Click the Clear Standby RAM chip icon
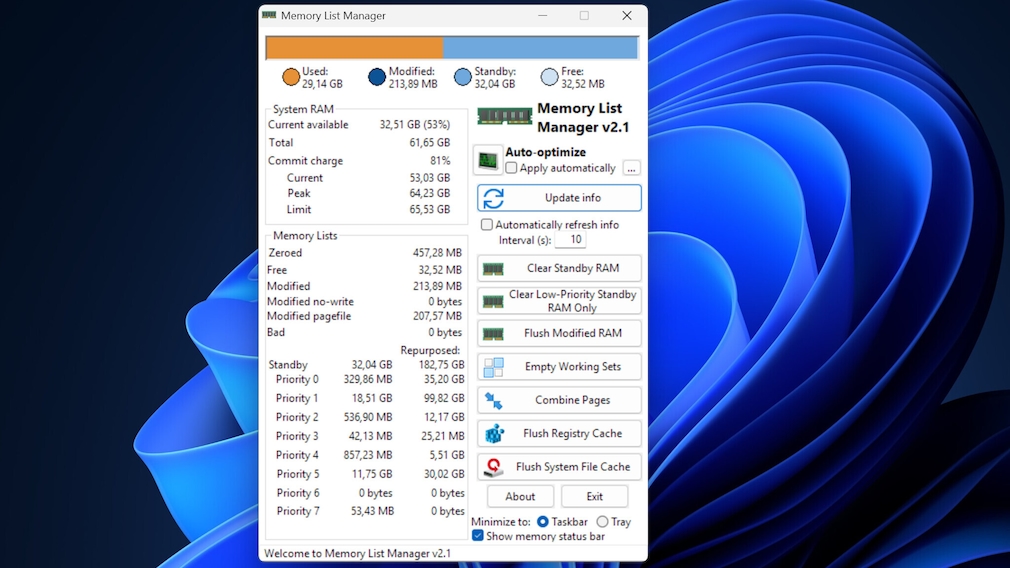The height and width of the screenshot is (568, 1010). pos(493,269)
